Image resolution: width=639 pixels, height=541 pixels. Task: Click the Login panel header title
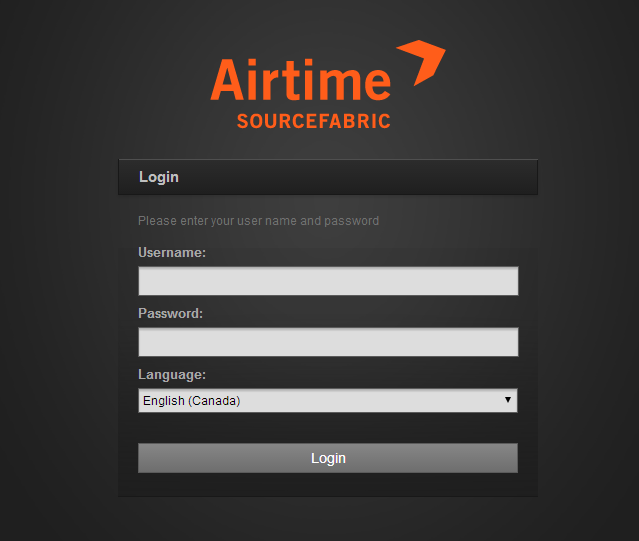click(x=159, y=177)
